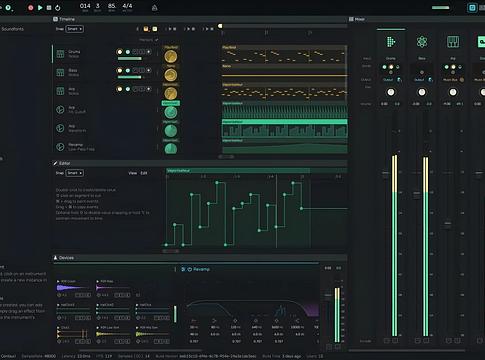This screenshot has width=485, height=360.
Task: Select the yellow clip tool in timeline toolbar
Action: click(x=155, y=29)
